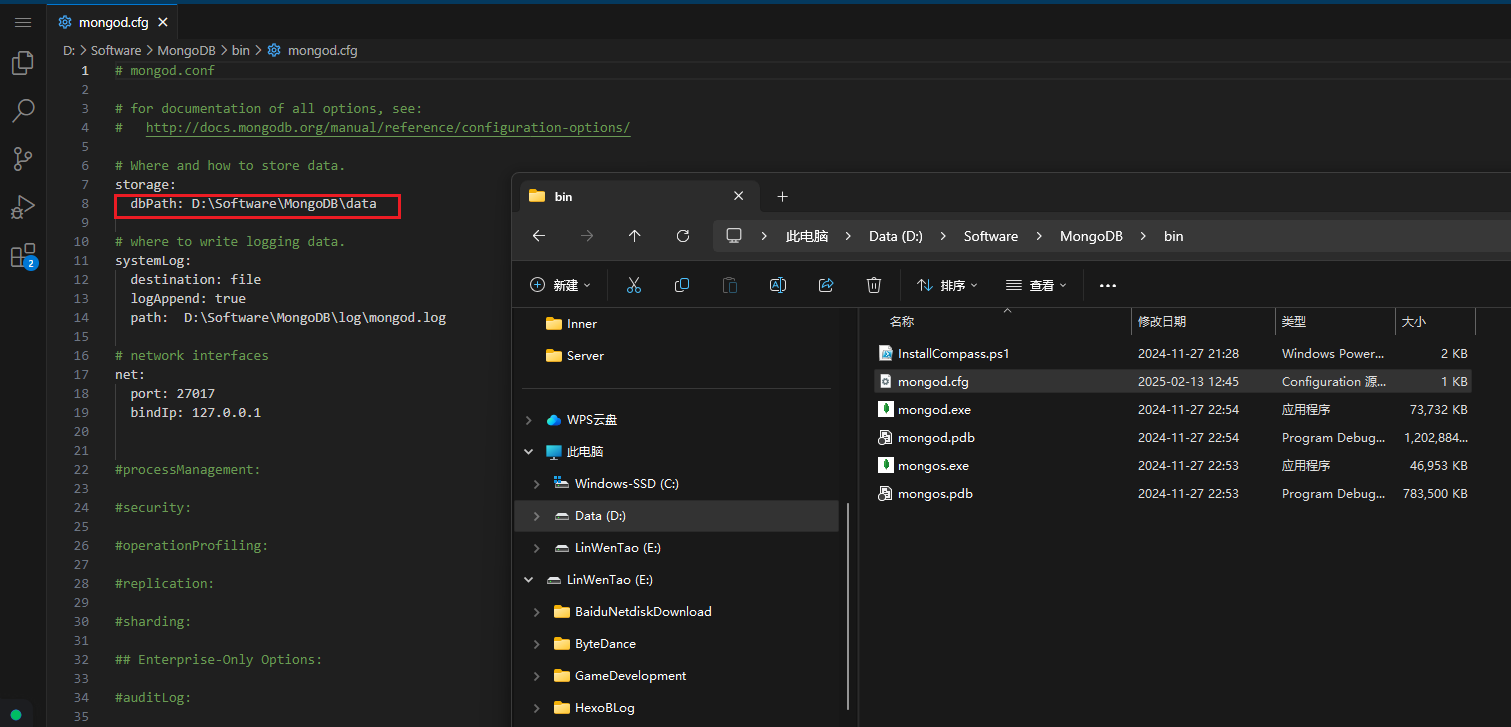Open the VS Code Explorer view

coord(23,64)
